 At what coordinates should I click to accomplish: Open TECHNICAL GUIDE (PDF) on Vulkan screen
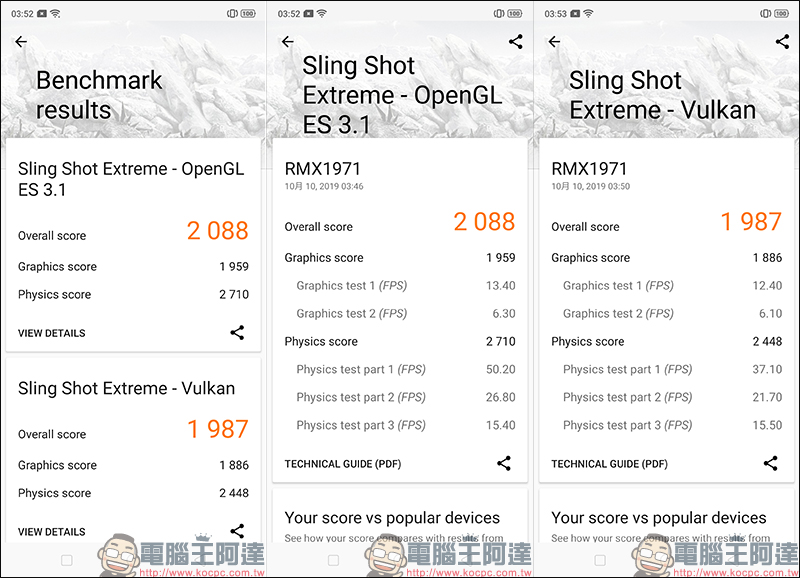coord(610,464)
